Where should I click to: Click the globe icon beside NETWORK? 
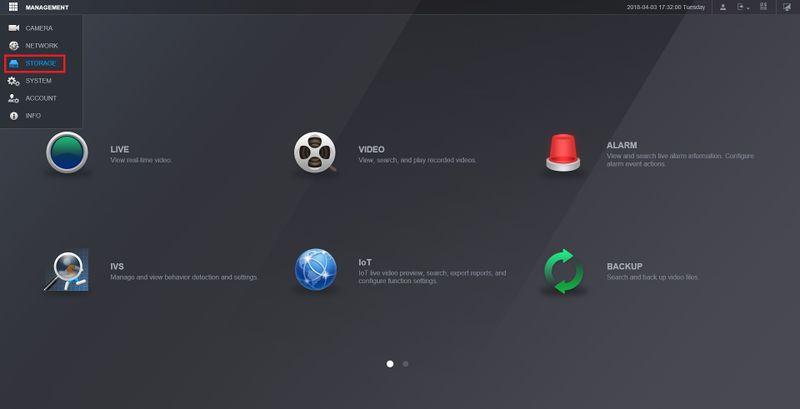tap(14, 45)
